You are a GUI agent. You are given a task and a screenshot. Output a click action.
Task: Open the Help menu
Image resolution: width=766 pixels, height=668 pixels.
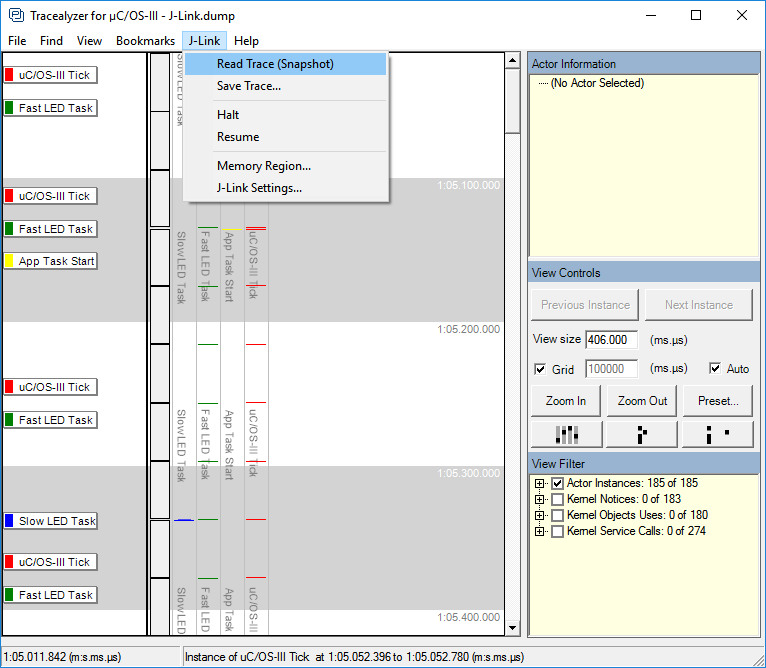pos(246,41)
